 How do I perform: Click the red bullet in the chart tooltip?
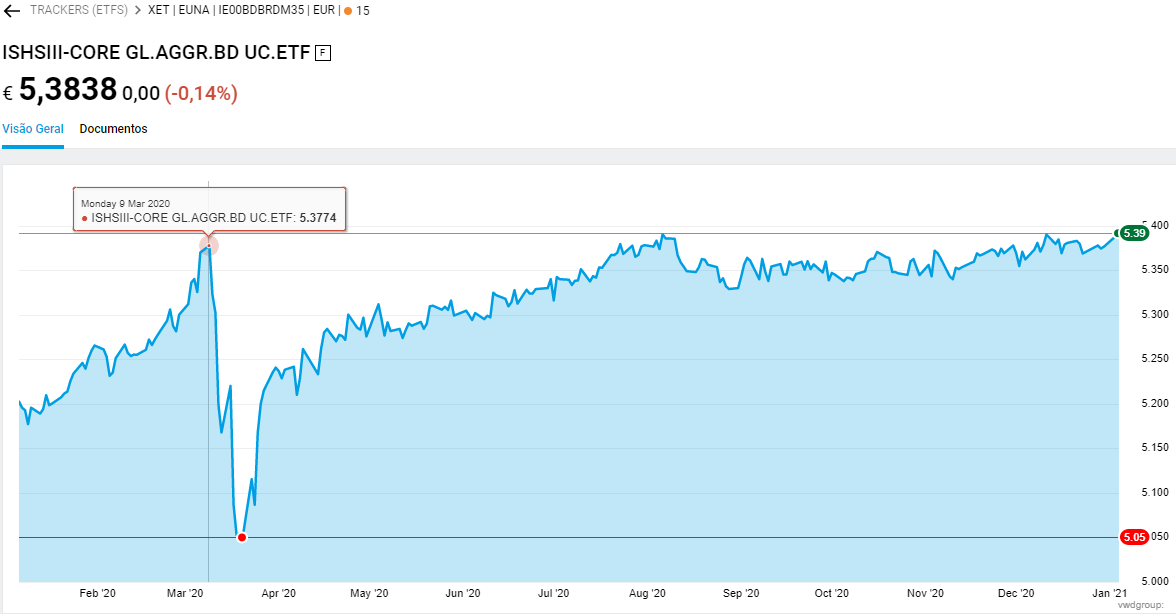85,217
